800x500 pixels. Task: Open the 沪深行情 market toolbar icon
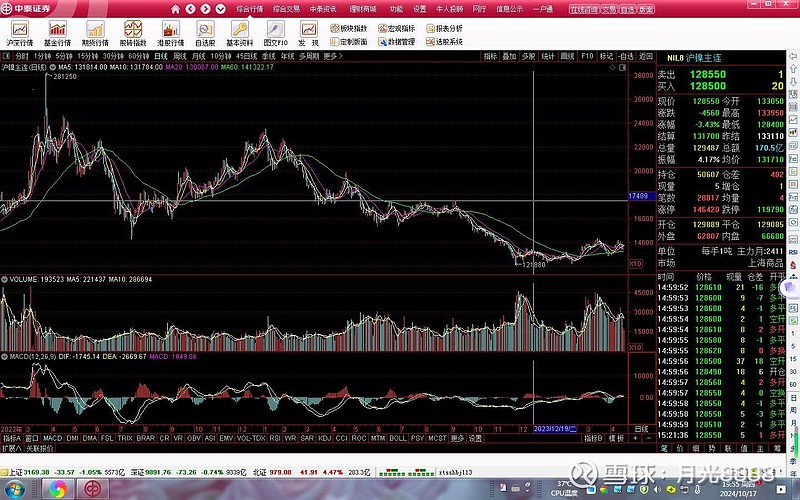(19, 35)
